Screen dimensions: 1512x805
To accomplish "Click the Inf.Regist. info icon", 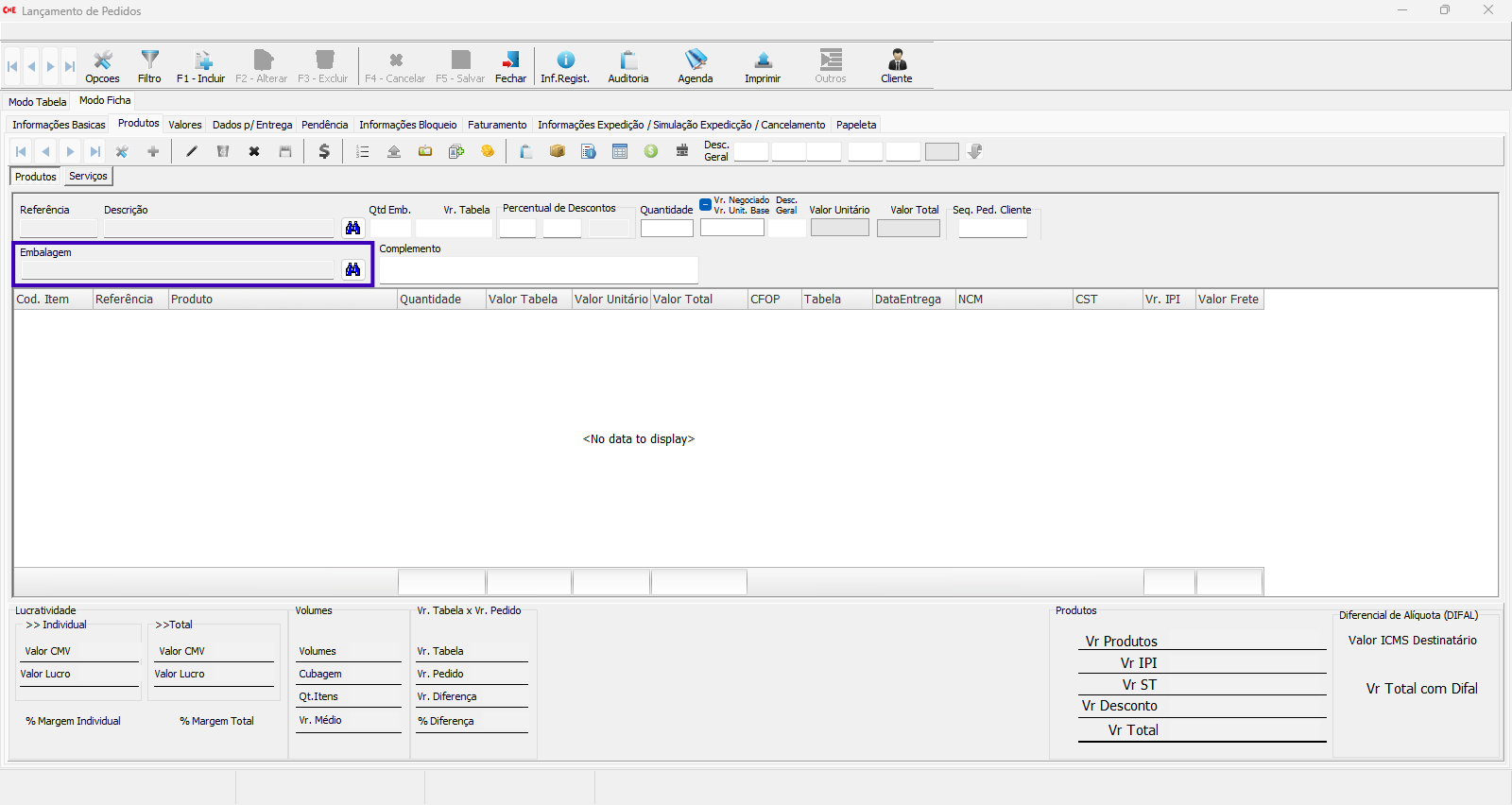I will pyautogui.click(x=565, y=66).
